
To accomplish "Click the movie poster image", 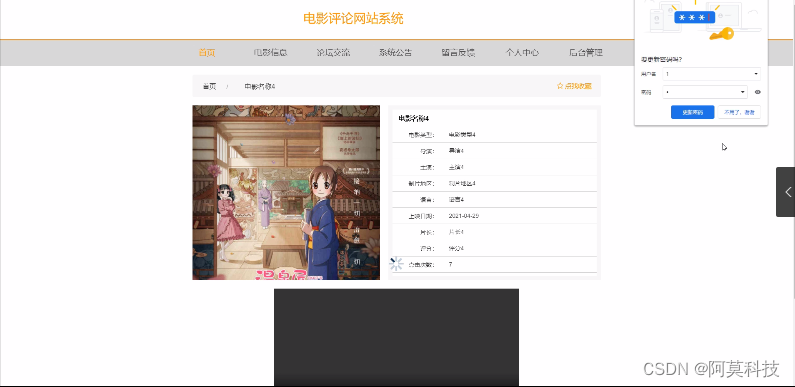I will click(x=286, y=192).
